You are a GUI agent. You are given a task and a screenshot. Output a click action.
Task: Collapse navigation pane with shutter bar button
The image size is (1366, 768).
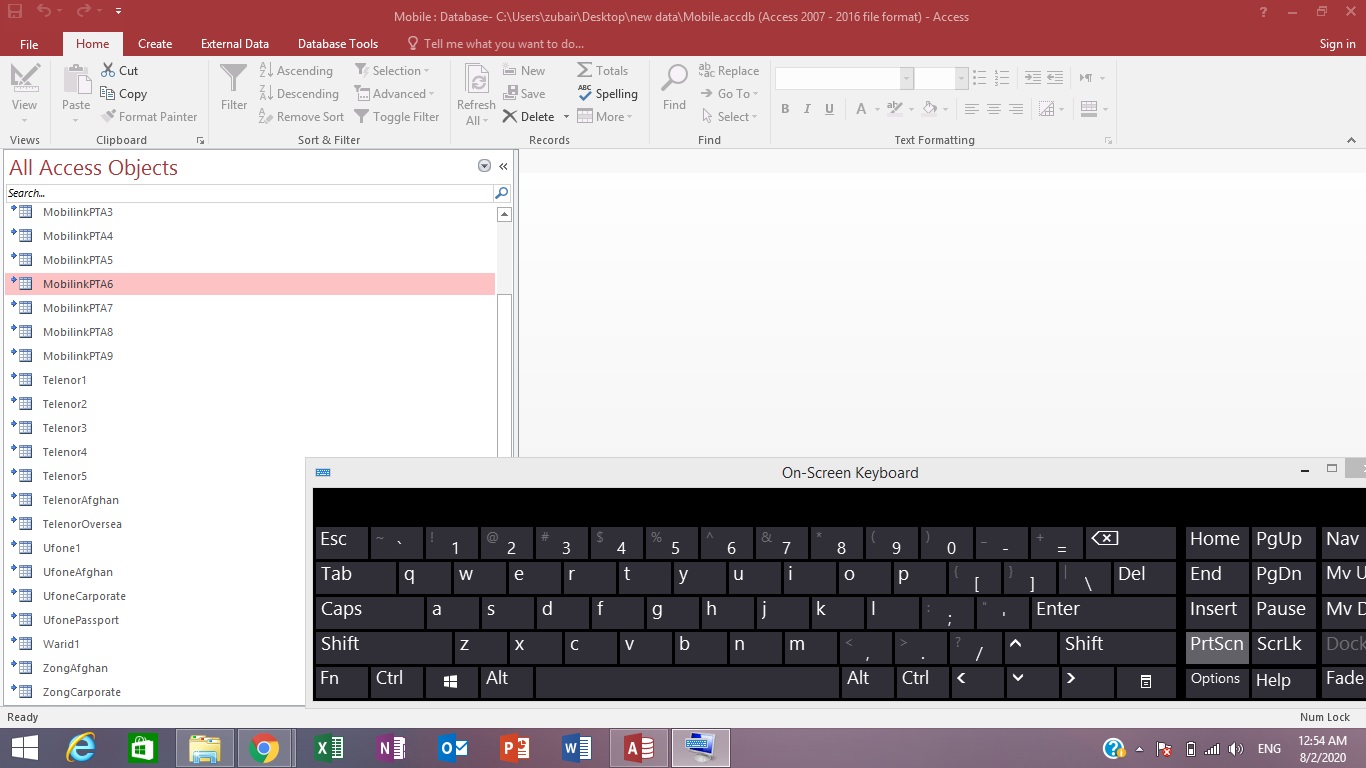[x=503, y=166]
